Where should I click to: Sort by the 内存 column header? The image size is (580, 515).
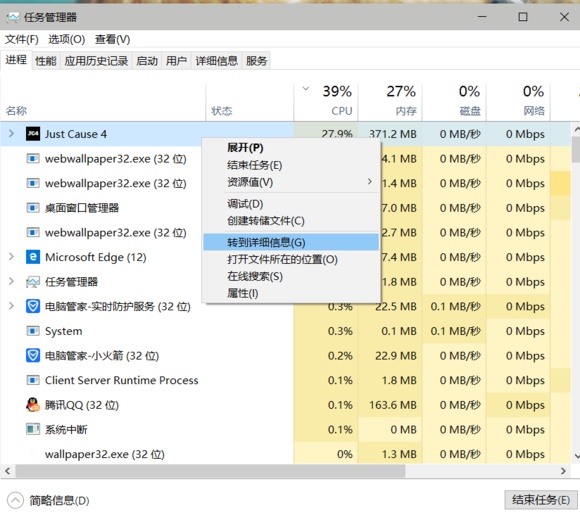(x=390, y=102)
